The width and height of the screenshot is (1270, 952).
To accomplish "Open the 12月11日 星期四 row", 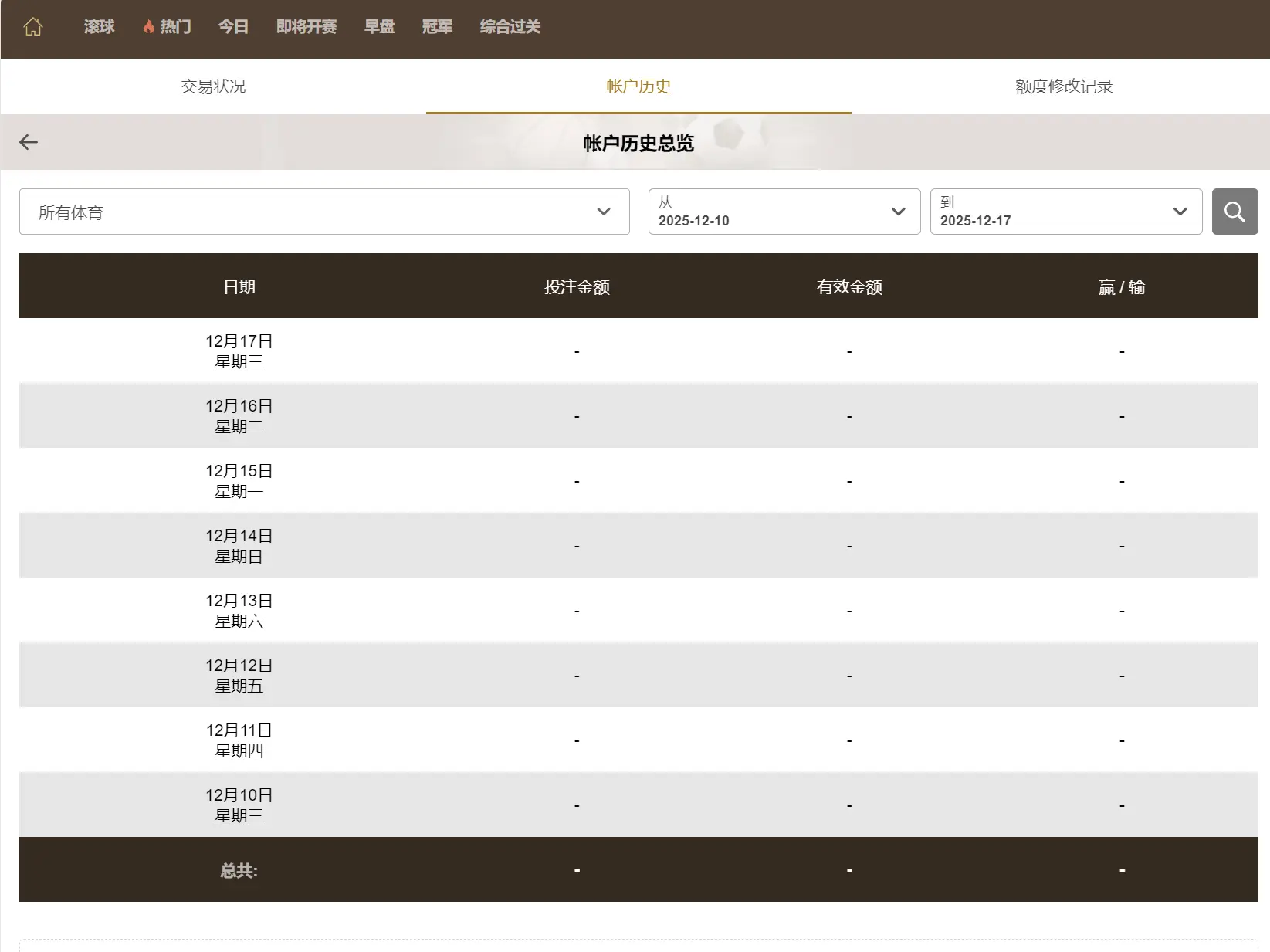I will coord(638,740).
